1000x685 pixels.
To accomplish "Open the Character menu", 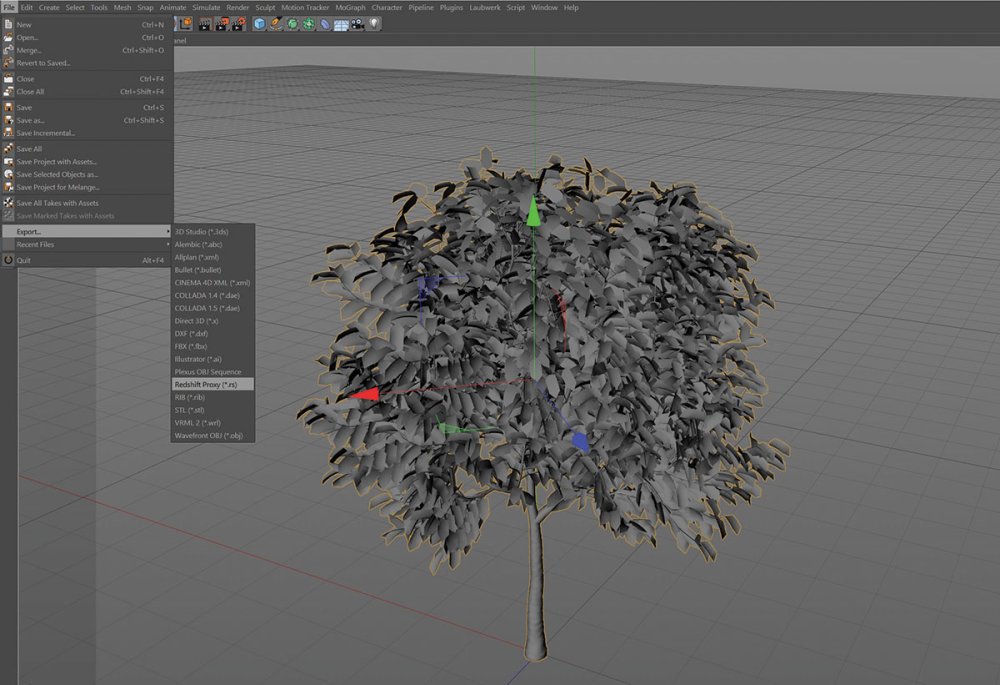I will [387, 8].
